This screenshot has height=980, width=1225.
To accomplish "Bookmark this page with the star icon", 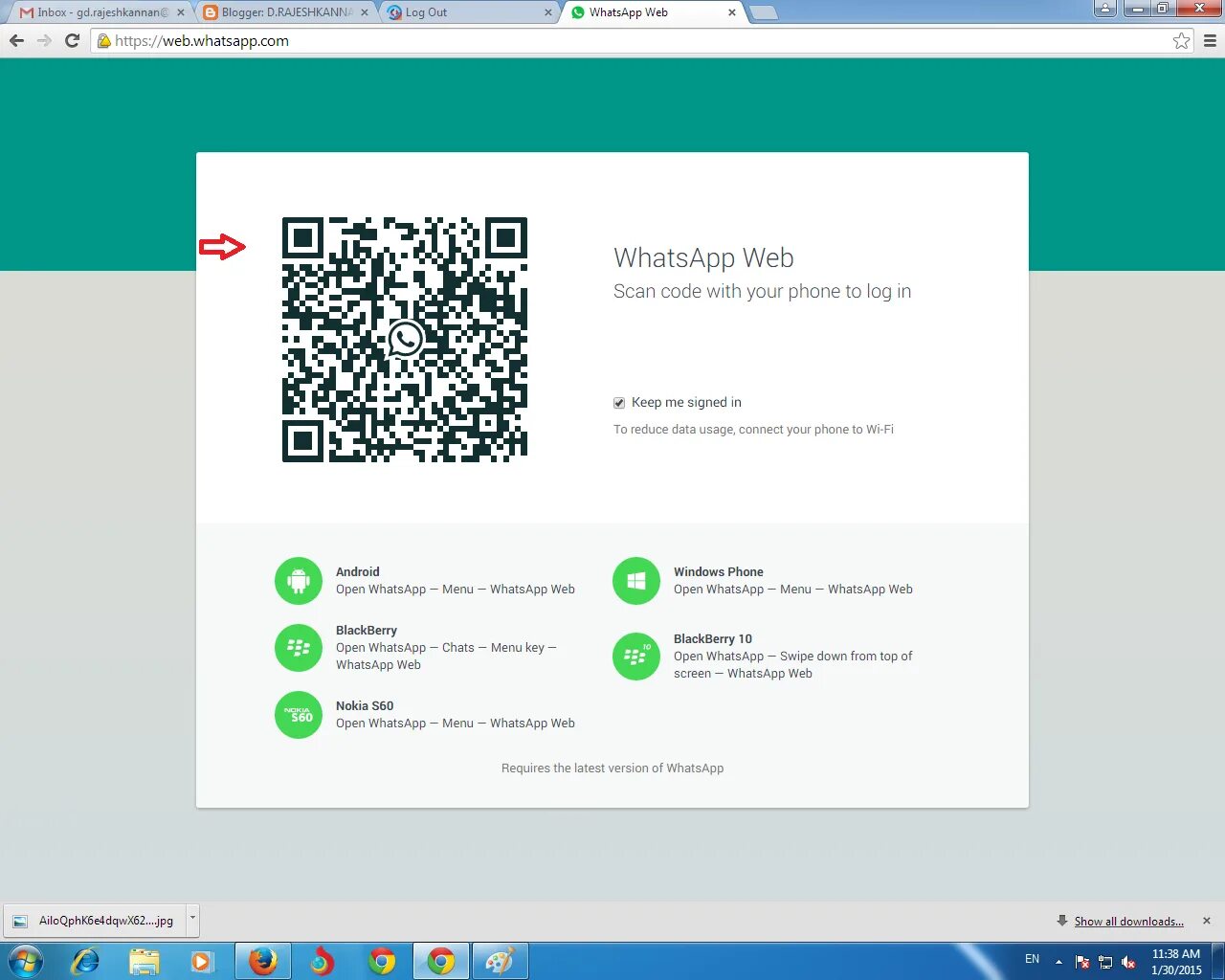I will [1182, 41].
